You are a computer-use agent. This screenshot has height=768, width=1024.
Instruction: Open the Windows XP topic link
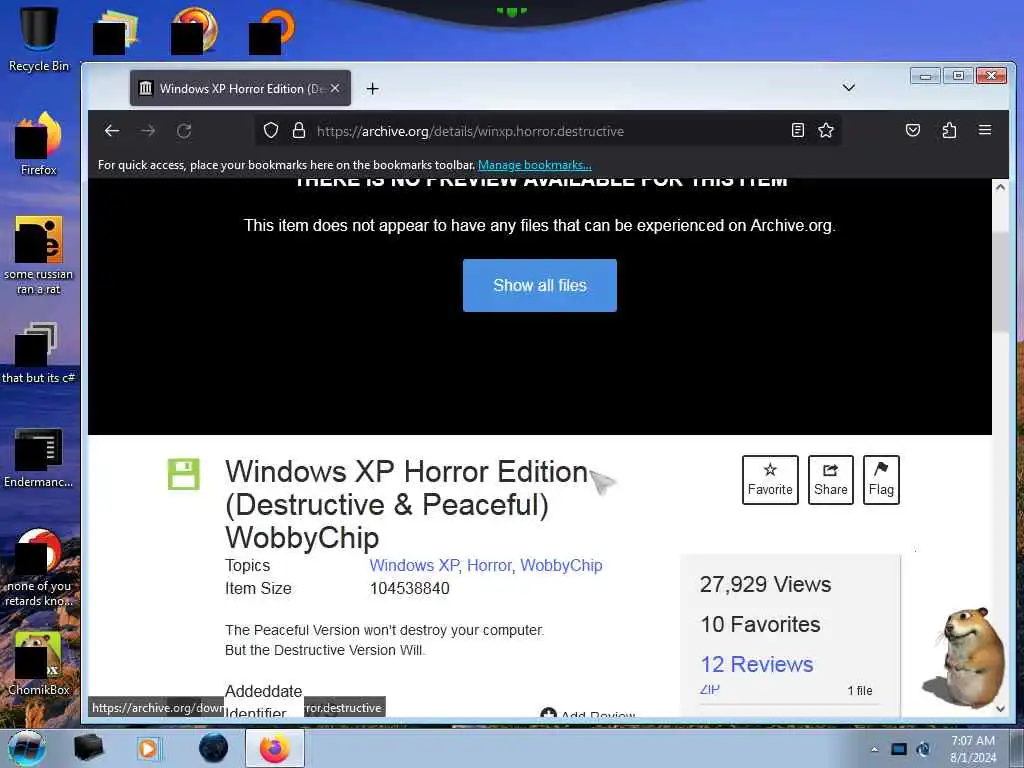[x=414, y=566]
